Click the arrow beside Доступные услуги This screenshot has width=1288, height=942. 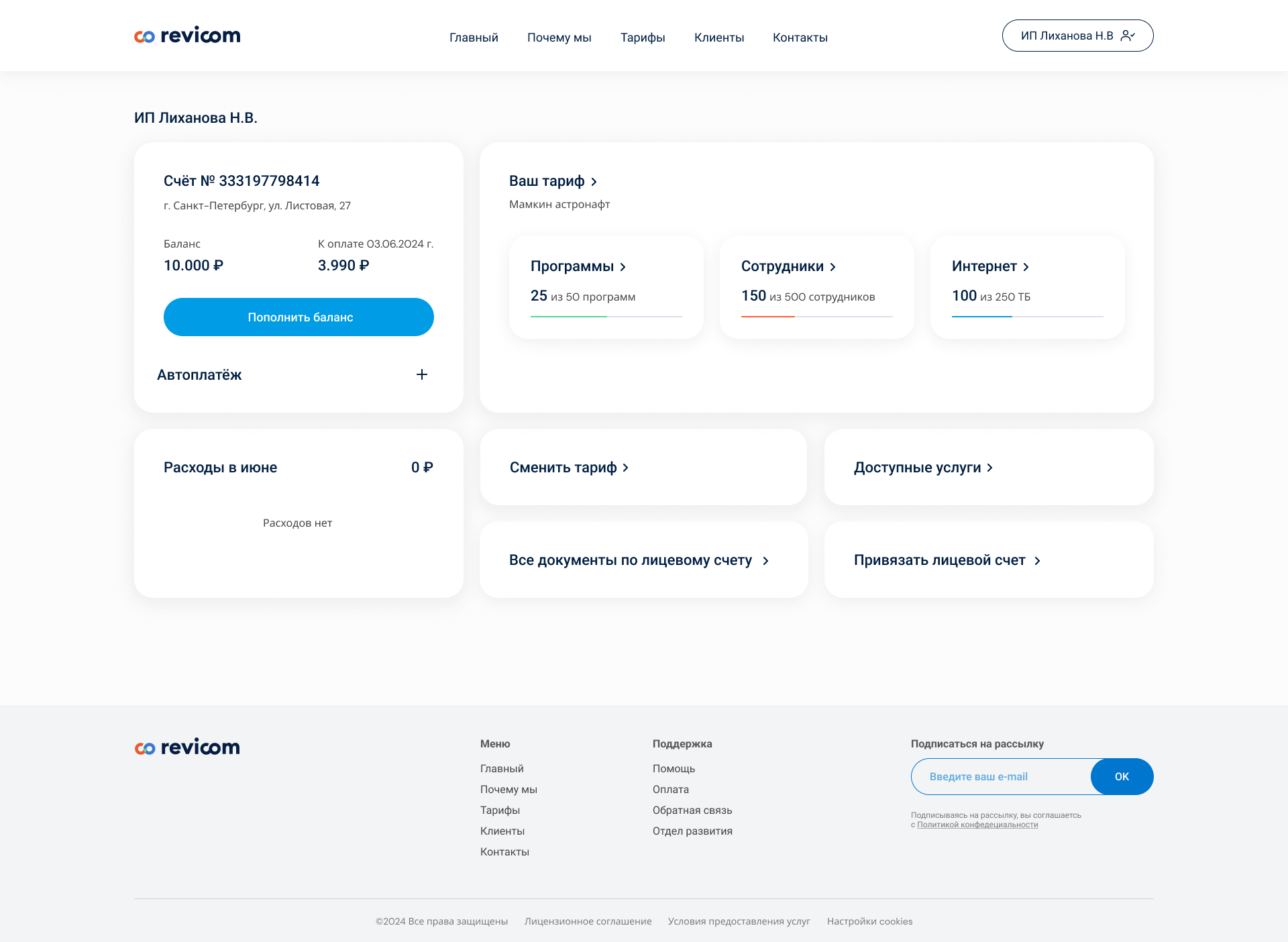tap(989, 468)
